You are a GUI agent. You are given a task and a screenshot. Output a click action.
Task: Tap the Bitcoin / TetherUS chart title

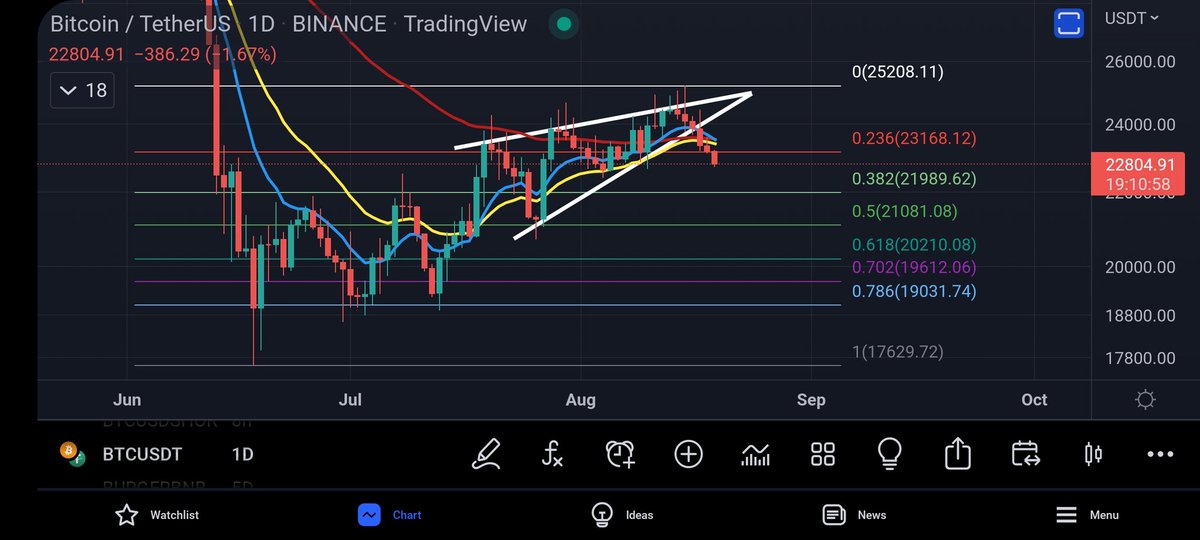click(141, 24)
